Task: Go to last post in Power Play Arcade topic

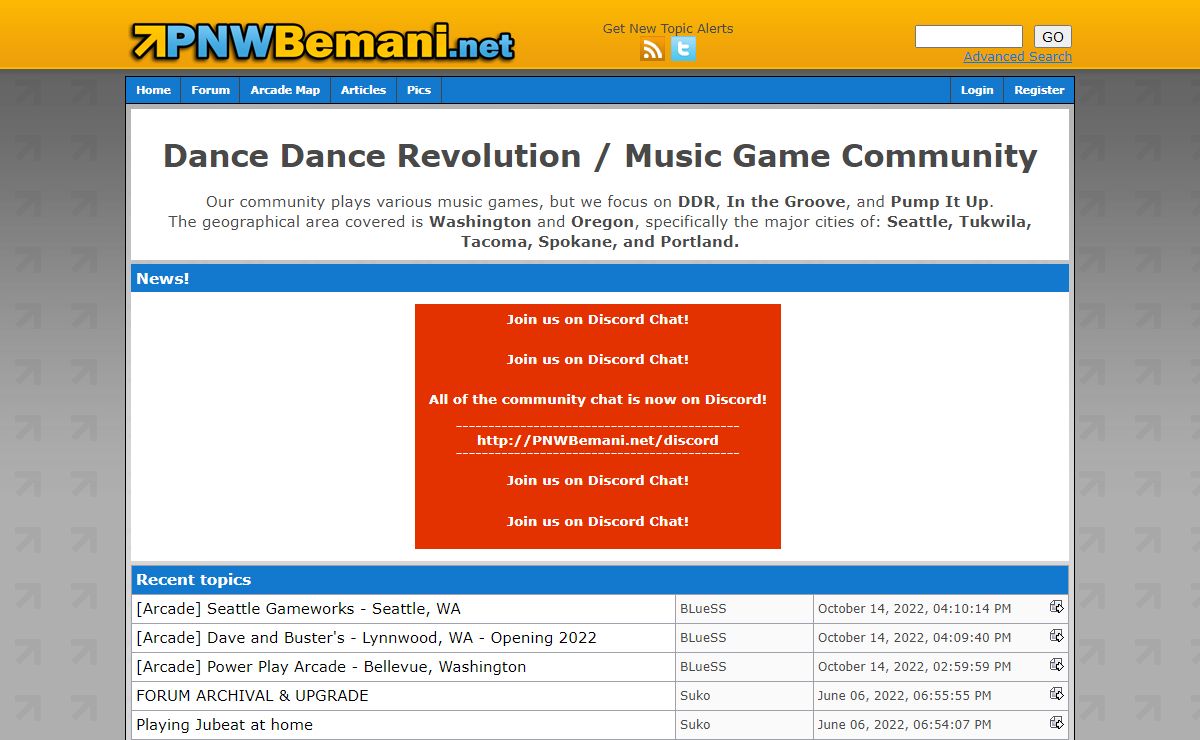Action: (x=1057, y=665)
